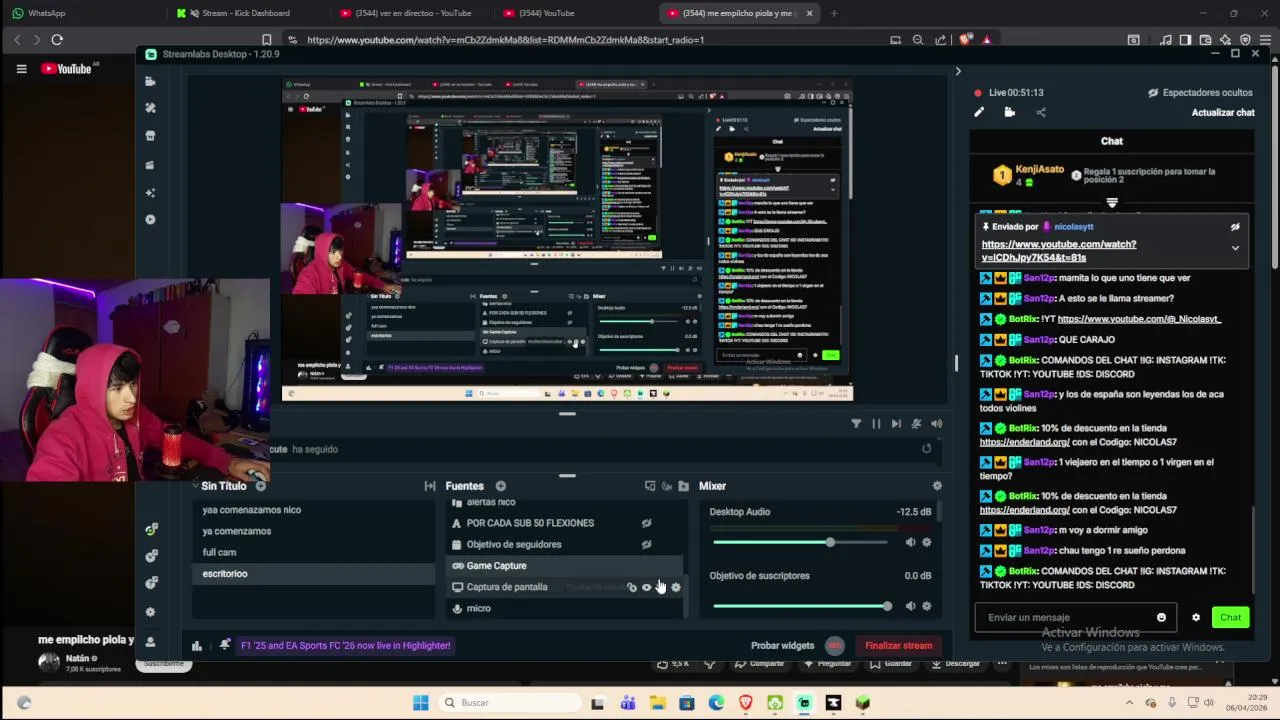Pause the alert queue in events bar
1280x720 pixels.
click(x=876, y=424)
